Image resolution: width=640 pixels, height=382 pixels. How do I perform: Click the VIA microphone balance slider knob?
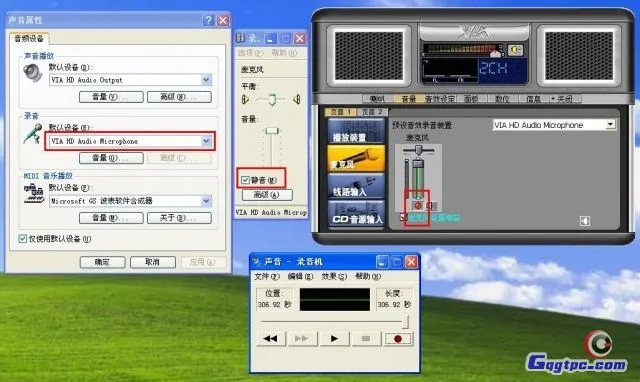pyautogui.click(x=419, y=151)
